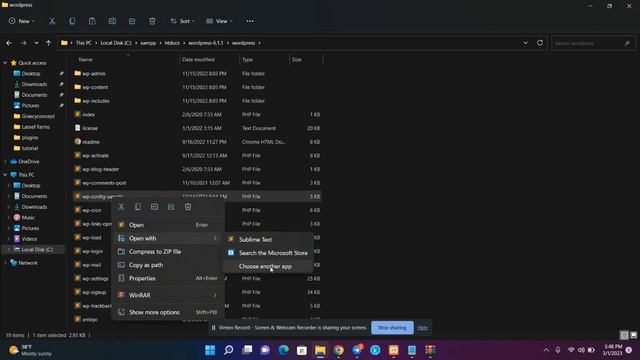Open Properties from the context menu
The image size is (640, 360).
pyautogui.click(x=168, y=278)
